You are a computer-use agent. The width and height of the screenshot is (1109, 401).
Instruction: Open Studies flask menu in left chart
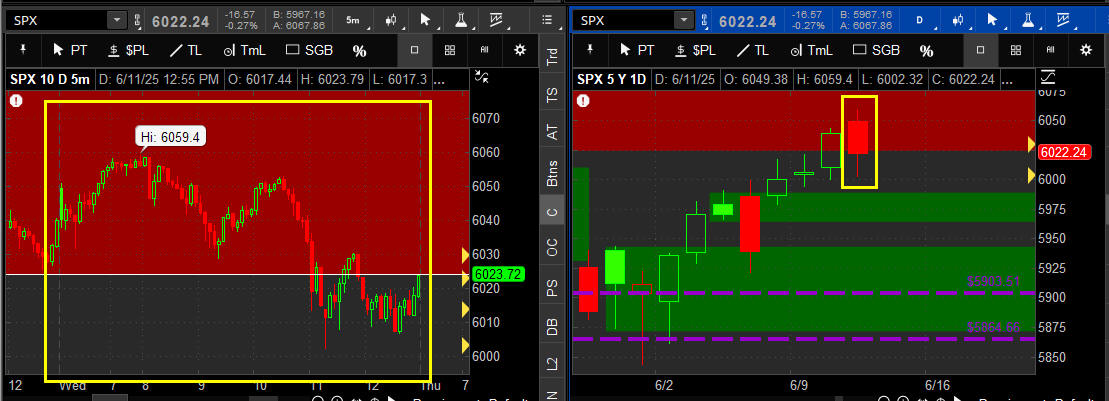click(x=460, y=21)
